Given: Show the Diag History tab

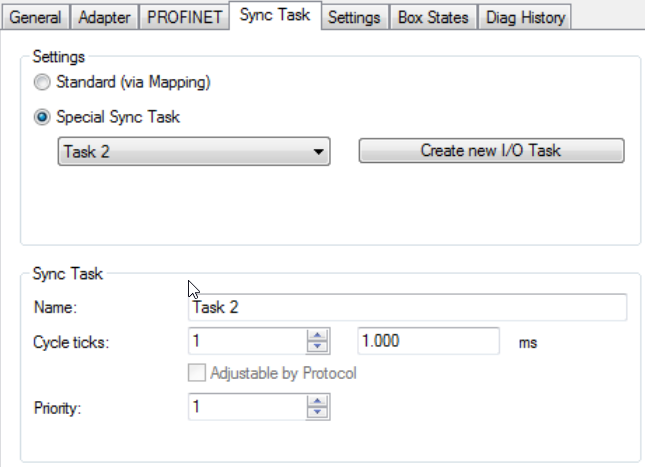Looking at the screenshot, I should click(525, 17).
